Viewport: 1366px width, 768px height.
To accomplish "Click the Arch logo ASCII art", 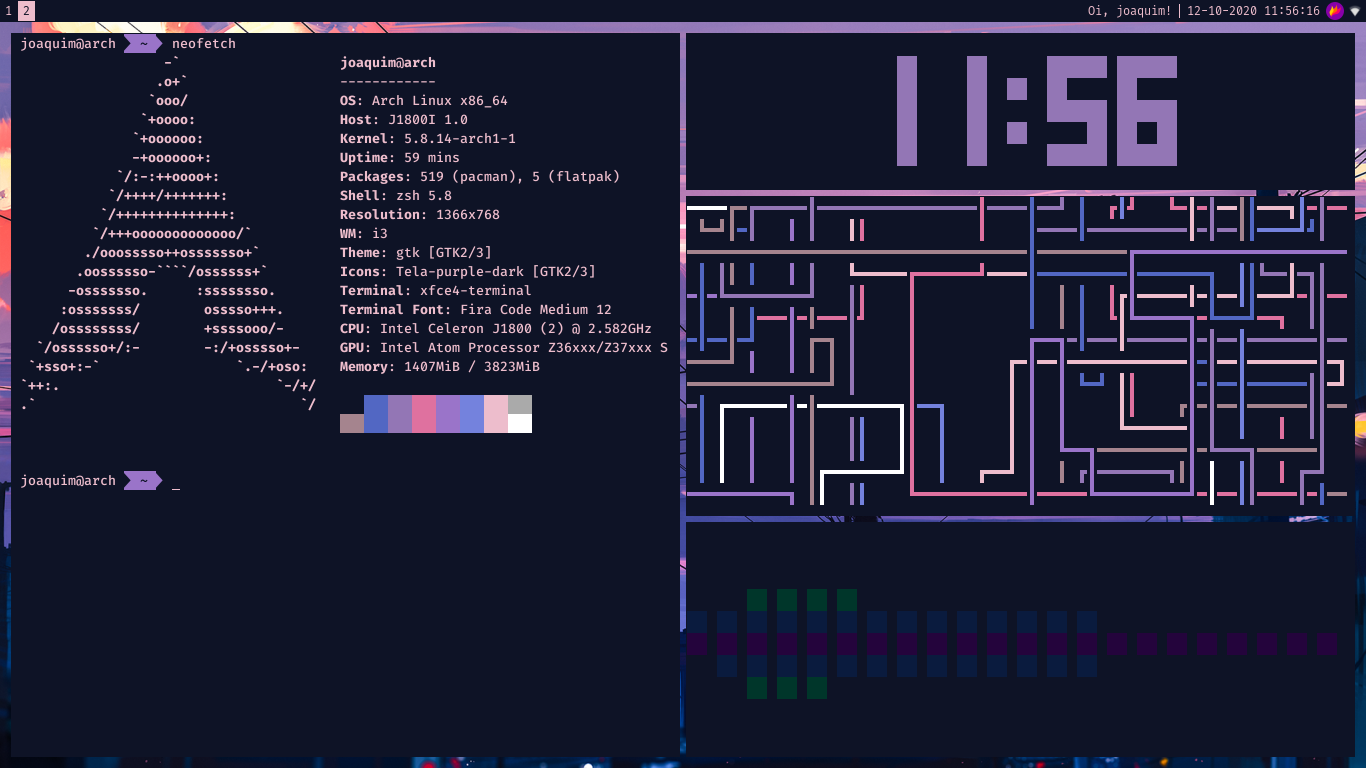I will click(168, 234).
